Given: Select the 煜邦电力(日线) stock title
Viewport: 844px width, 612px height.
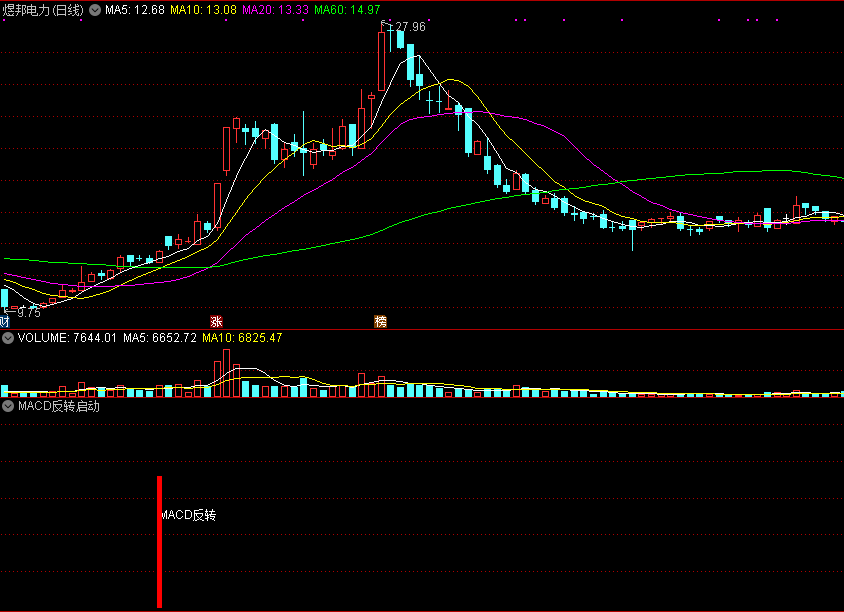Looking at the screenshot, I should [43, 10].
